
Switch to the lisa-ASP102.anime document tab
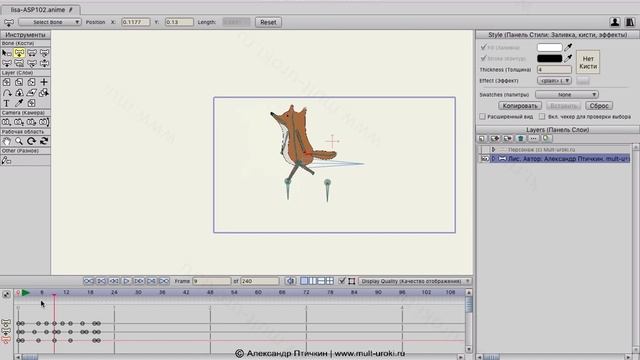(x=41, y=9)
